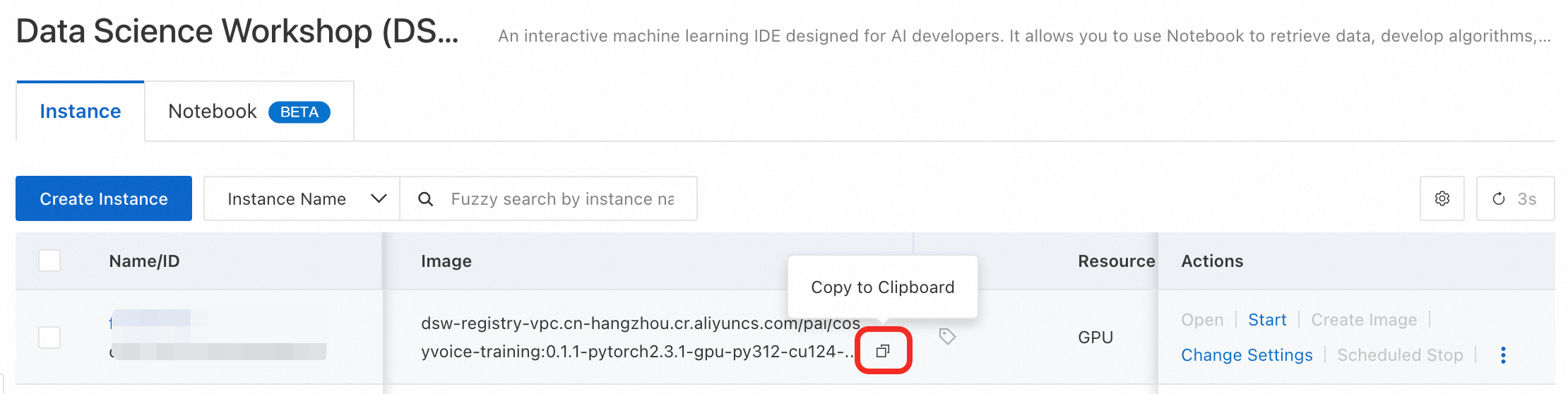The height and width of the screenshot is (394, 1568).
Task: Click the Scheduled Stop action
Action: [1400, 355]
